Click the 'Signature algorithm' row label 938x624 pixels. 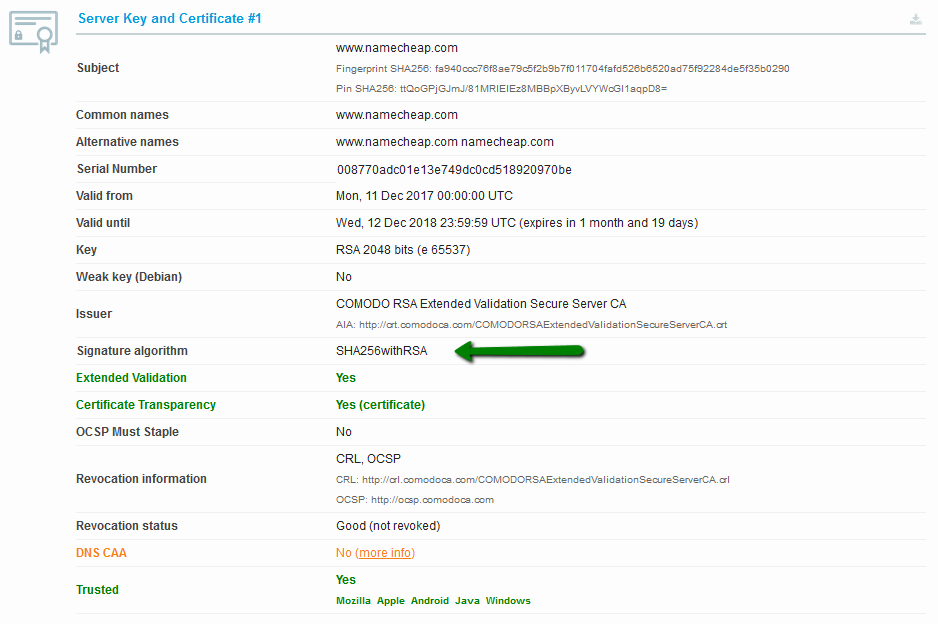point(132,351)
